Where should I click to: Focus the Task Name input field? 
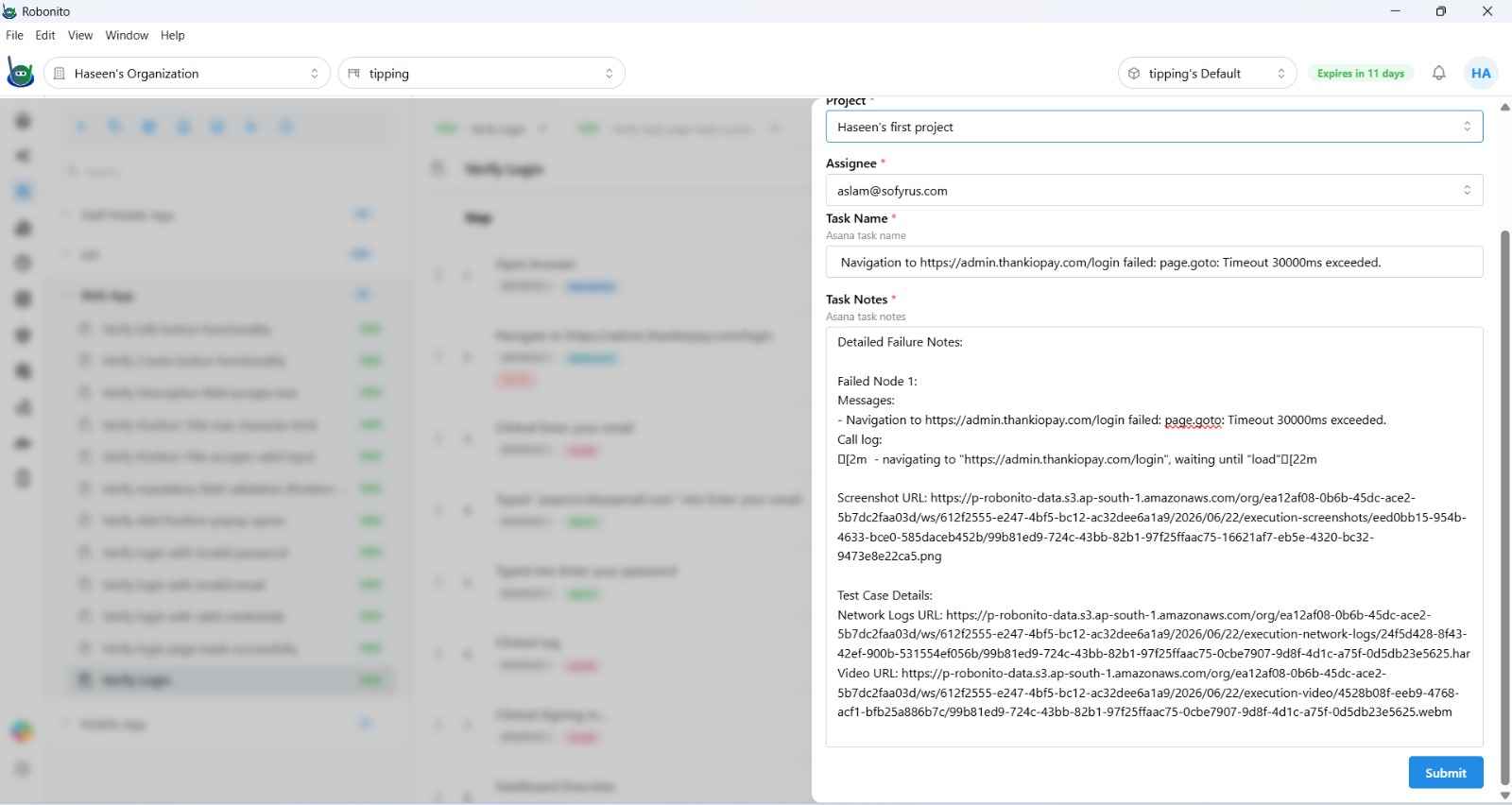point(1154,262)
